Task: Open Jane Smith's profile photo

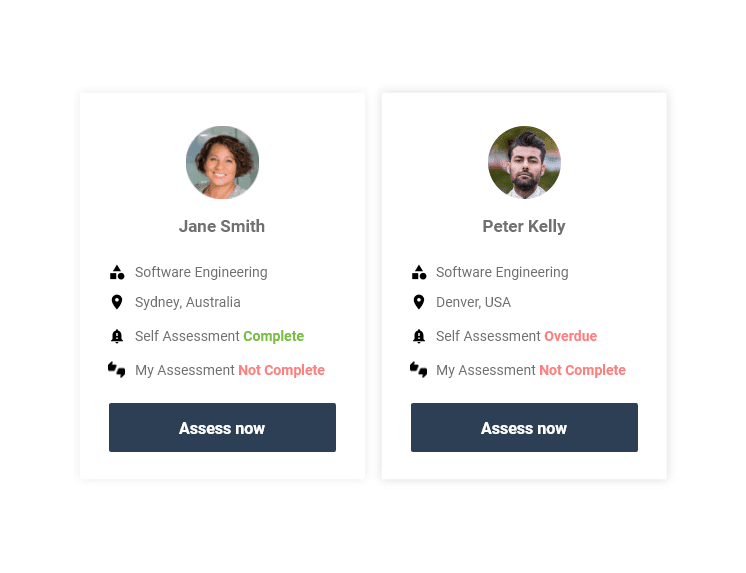Action: click(x=222, y=162)
